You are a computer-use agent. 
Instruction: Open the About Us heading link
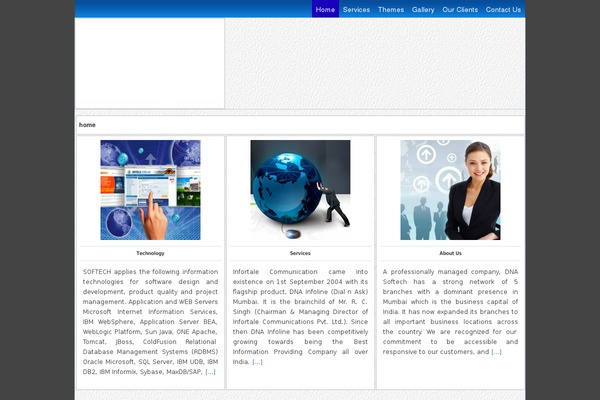pos(450,253)
